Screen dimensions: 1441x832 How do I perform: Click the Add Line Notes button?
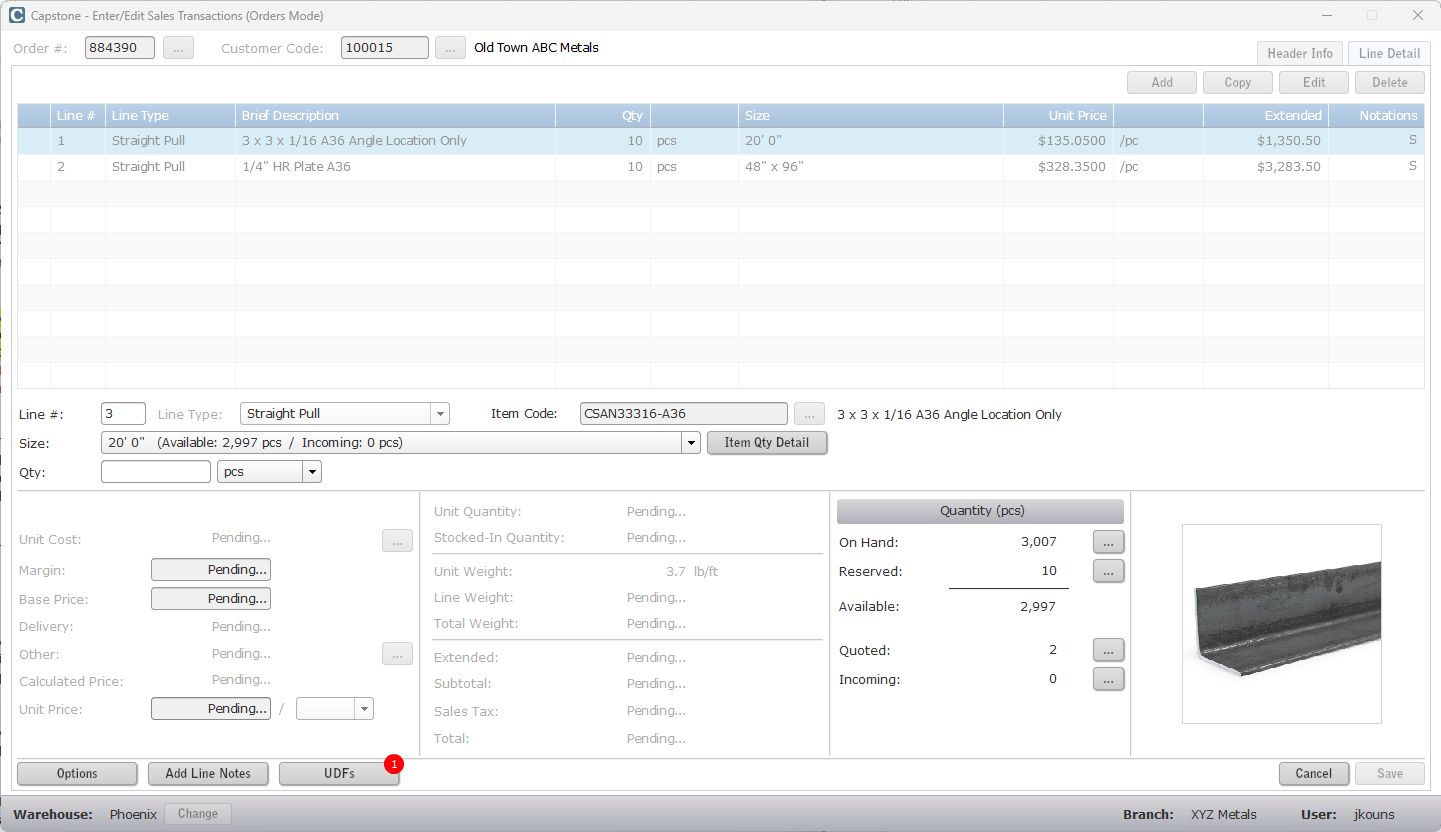point(208,773)
